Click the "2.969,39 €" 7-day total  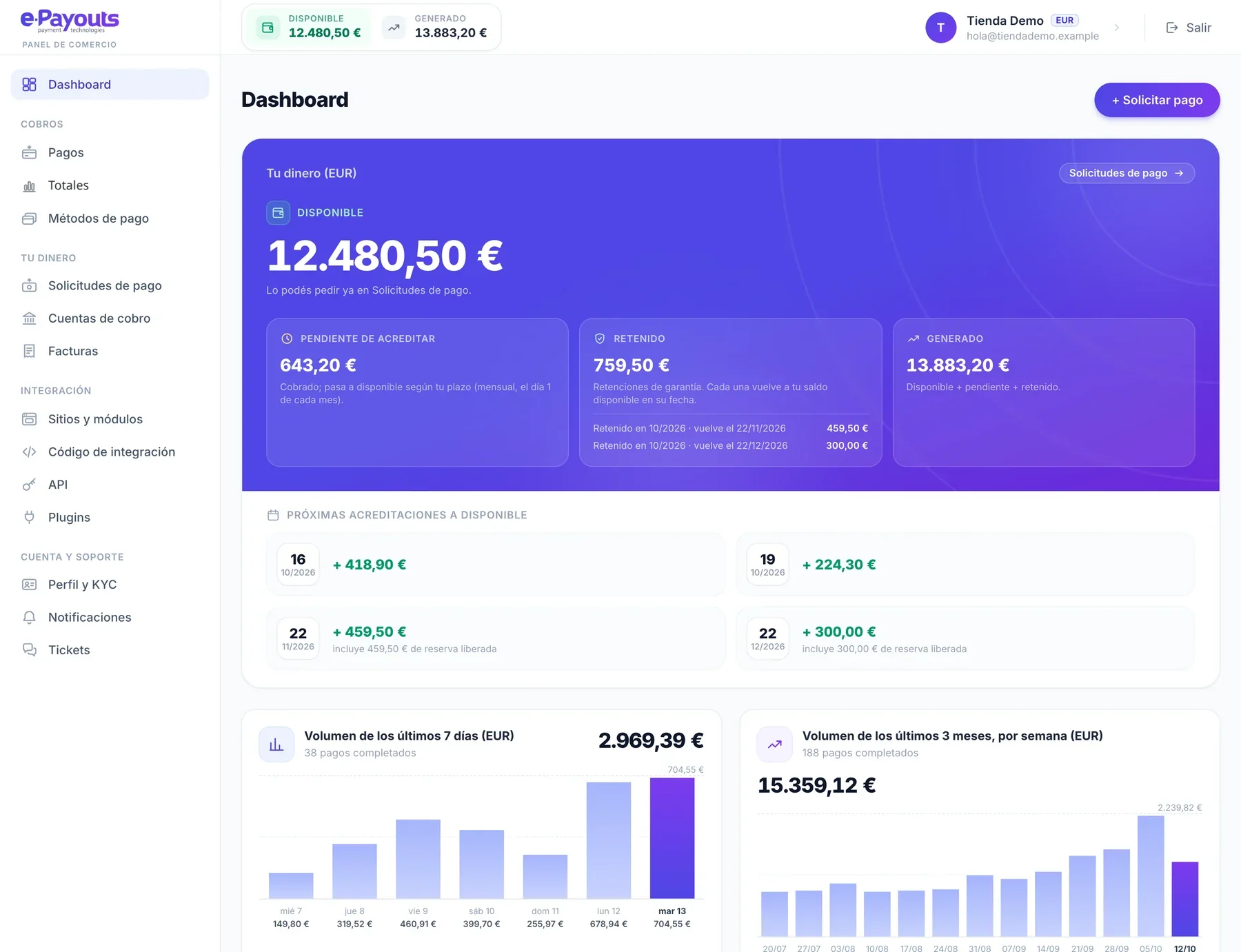pos(651,740)
